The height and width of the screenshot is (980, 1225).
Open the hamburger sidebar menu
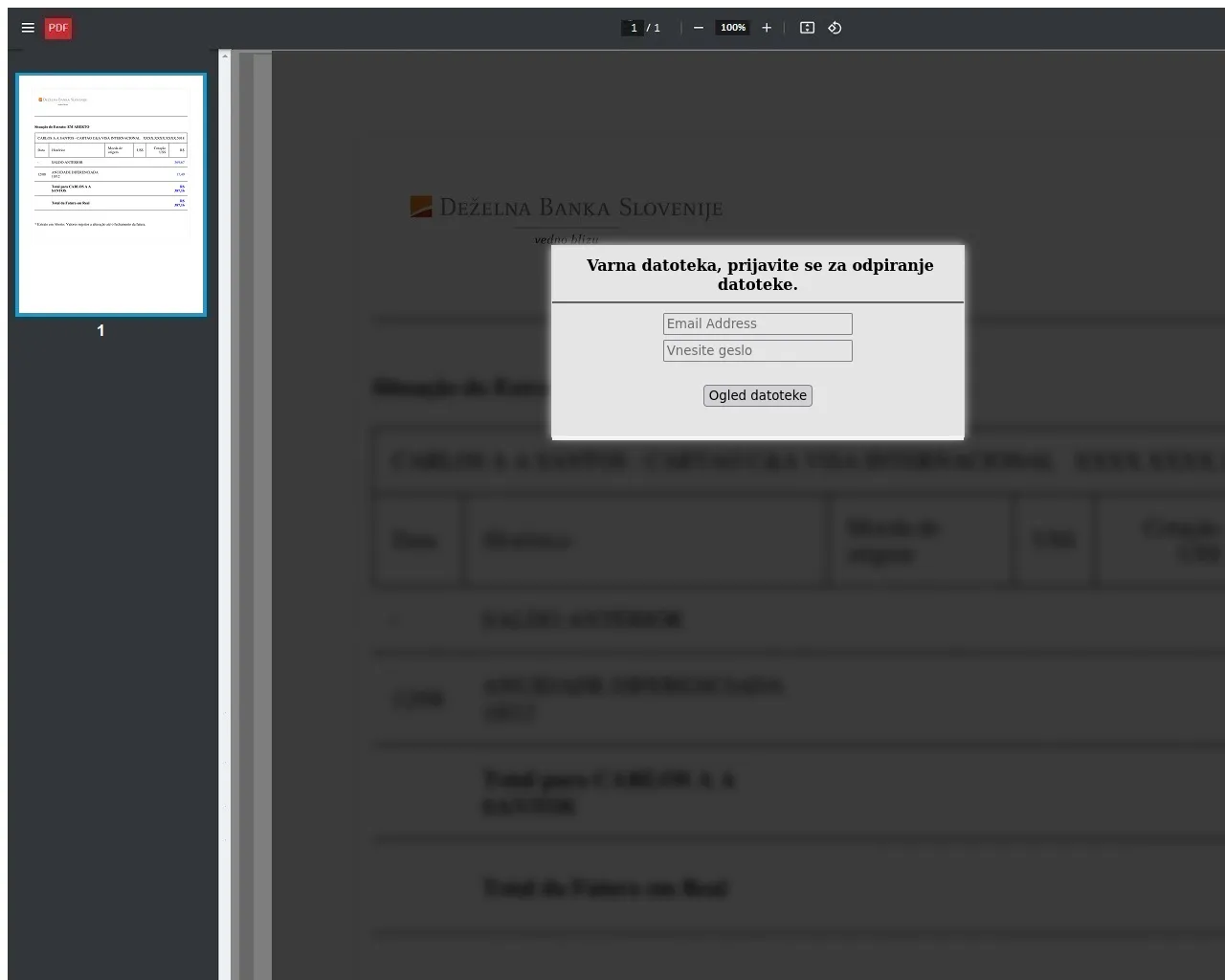(x=28, y=28)
